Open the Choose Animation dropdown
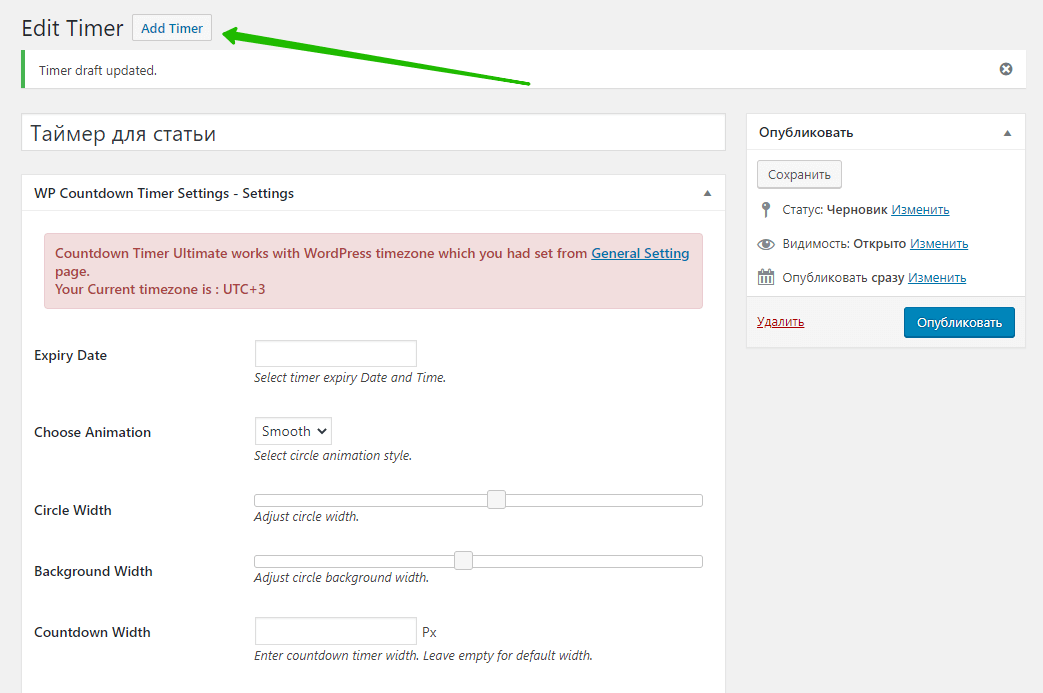 point(293,431)
